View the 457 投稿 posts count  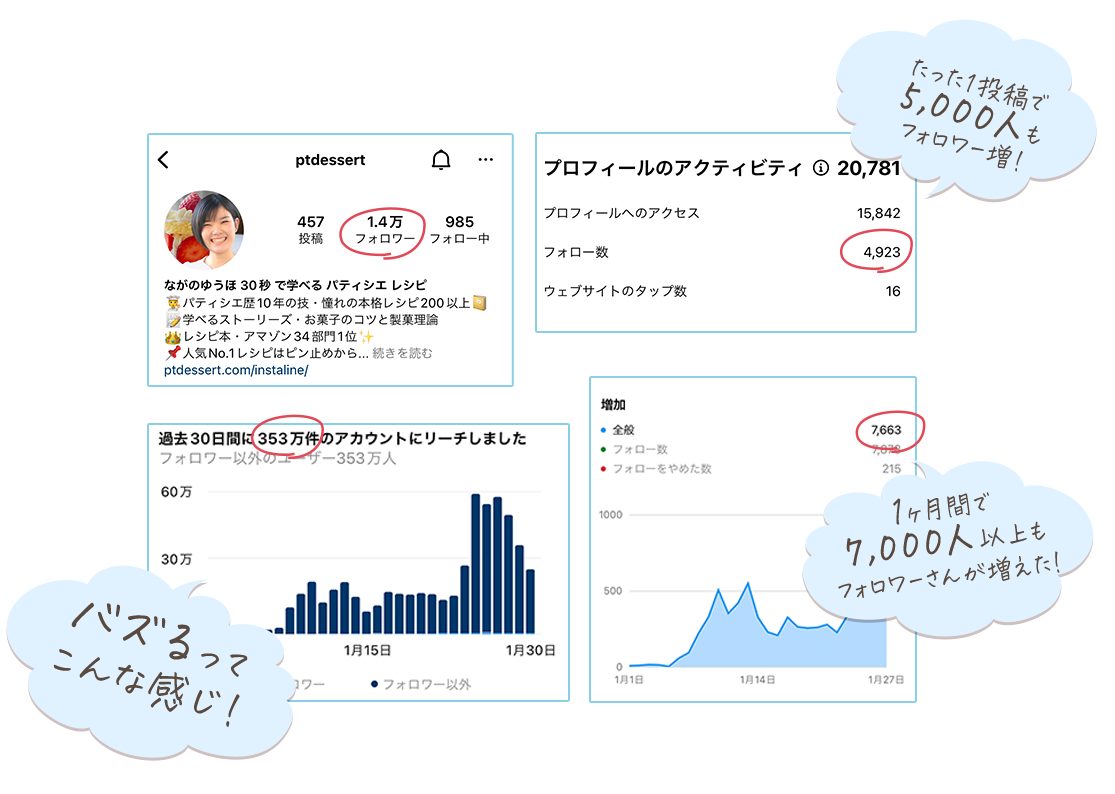[x=310, y=230]
